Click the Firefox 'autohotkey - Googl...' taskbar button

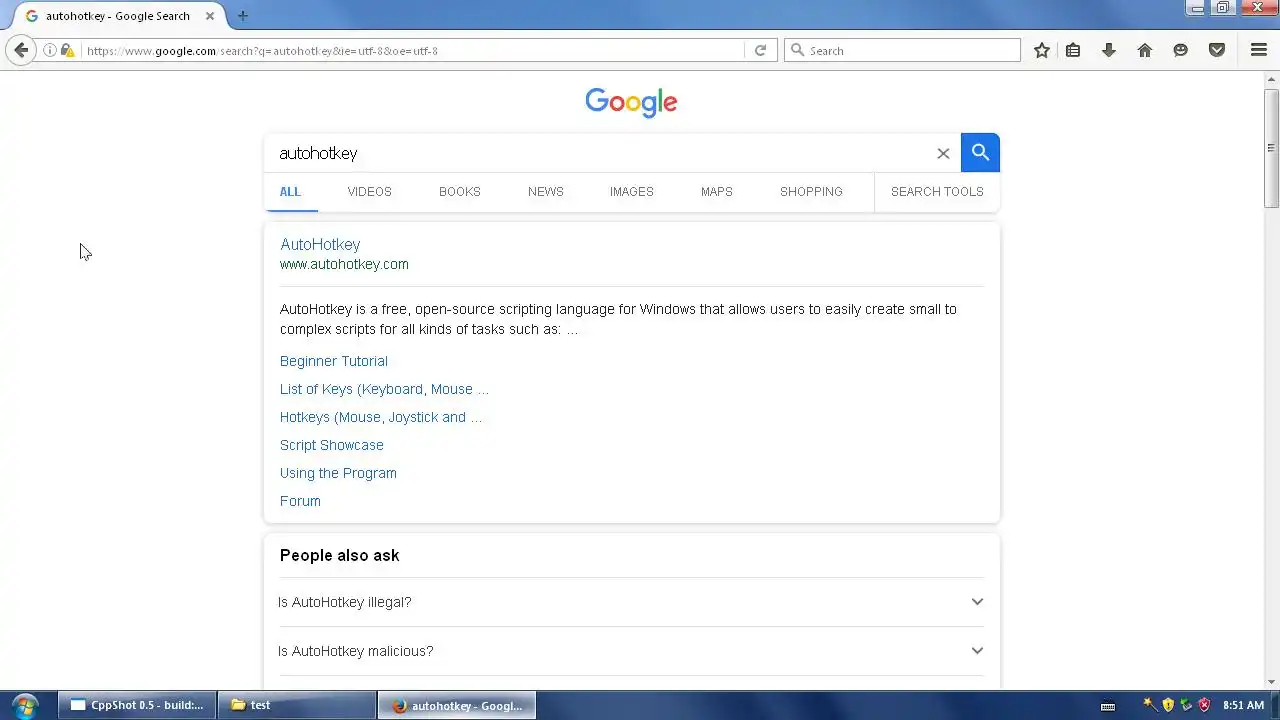(x=457, y=705)
